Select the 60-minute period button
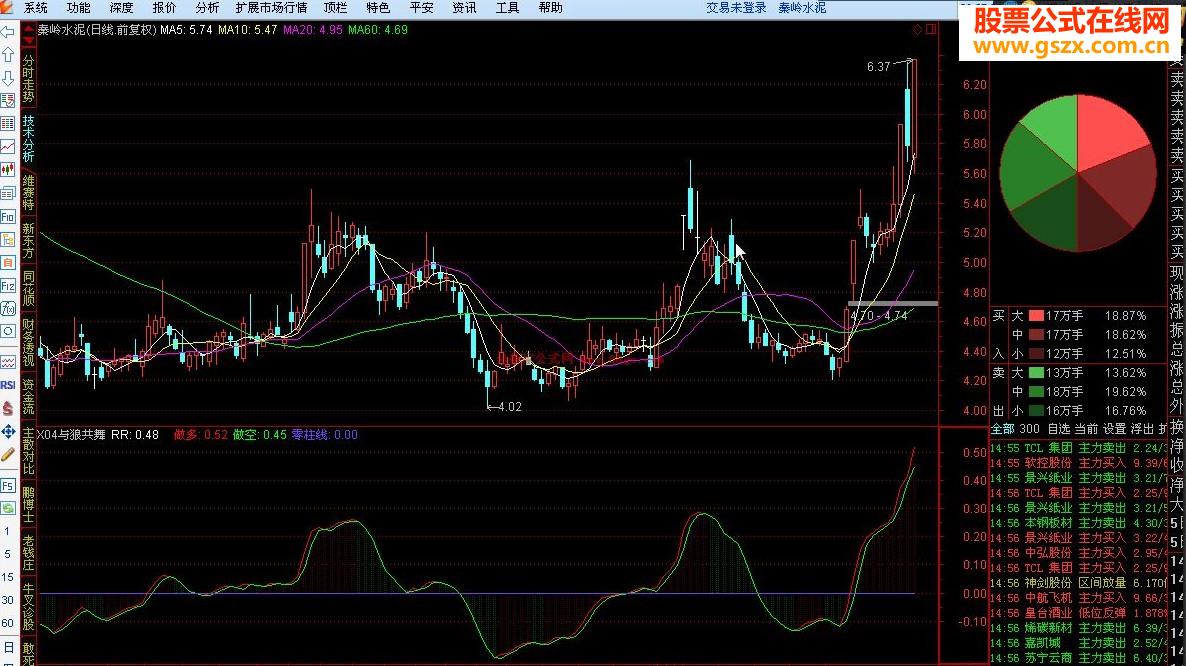Viewport: 1186px width, 666px height. point(8,623)
